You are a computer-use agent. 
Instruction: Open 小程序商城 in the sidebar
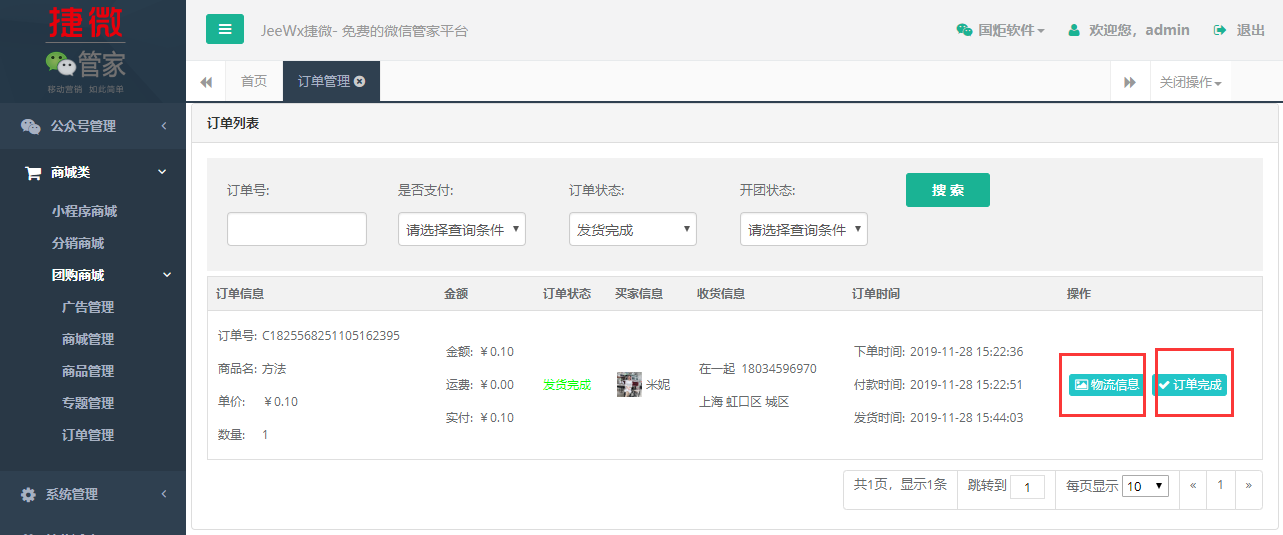click(84, 211)
